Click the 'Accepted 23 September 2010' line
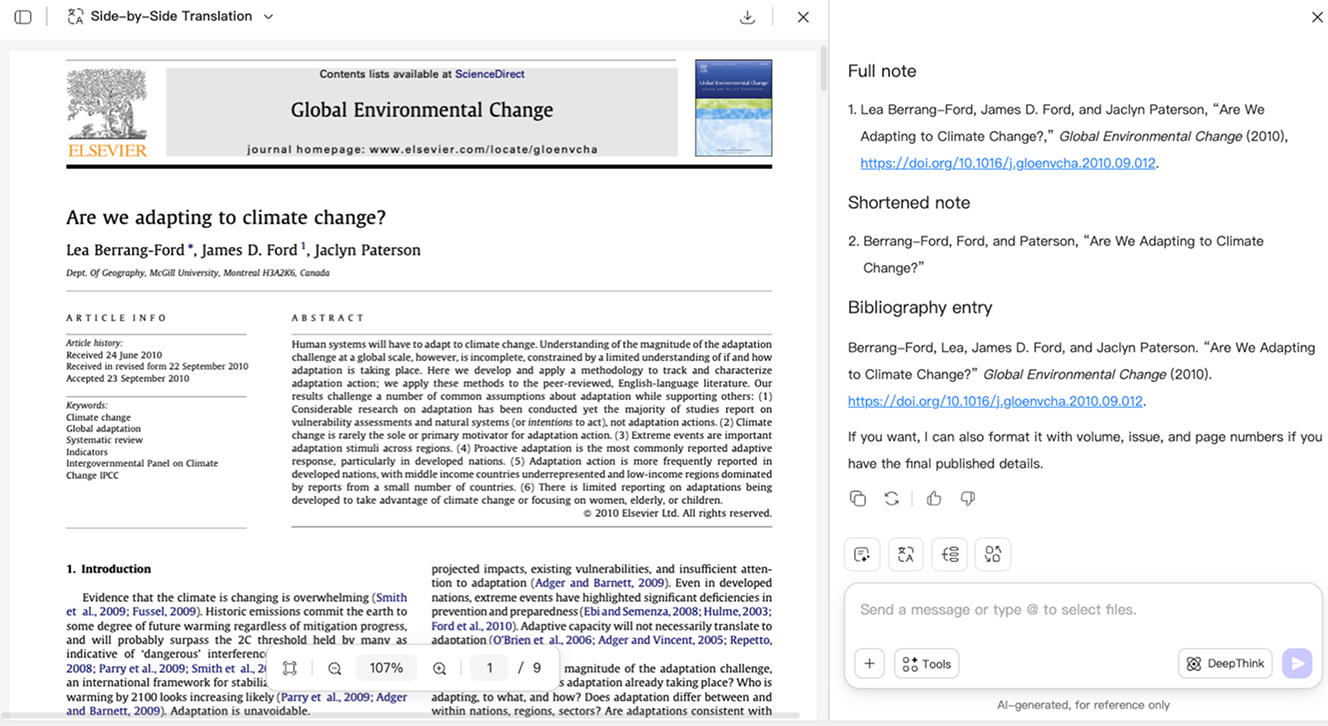The image size is (1328, 726). [128, 378]
